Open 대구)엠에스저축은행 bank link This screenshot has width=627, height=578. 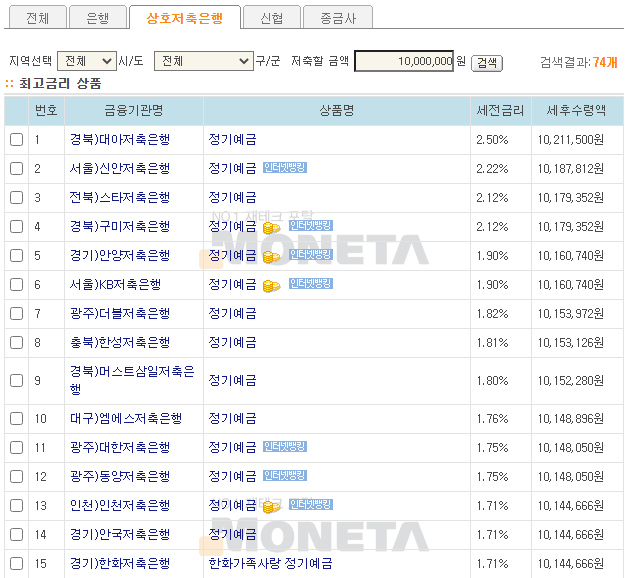pyautogui.click(x=126, y=418)
